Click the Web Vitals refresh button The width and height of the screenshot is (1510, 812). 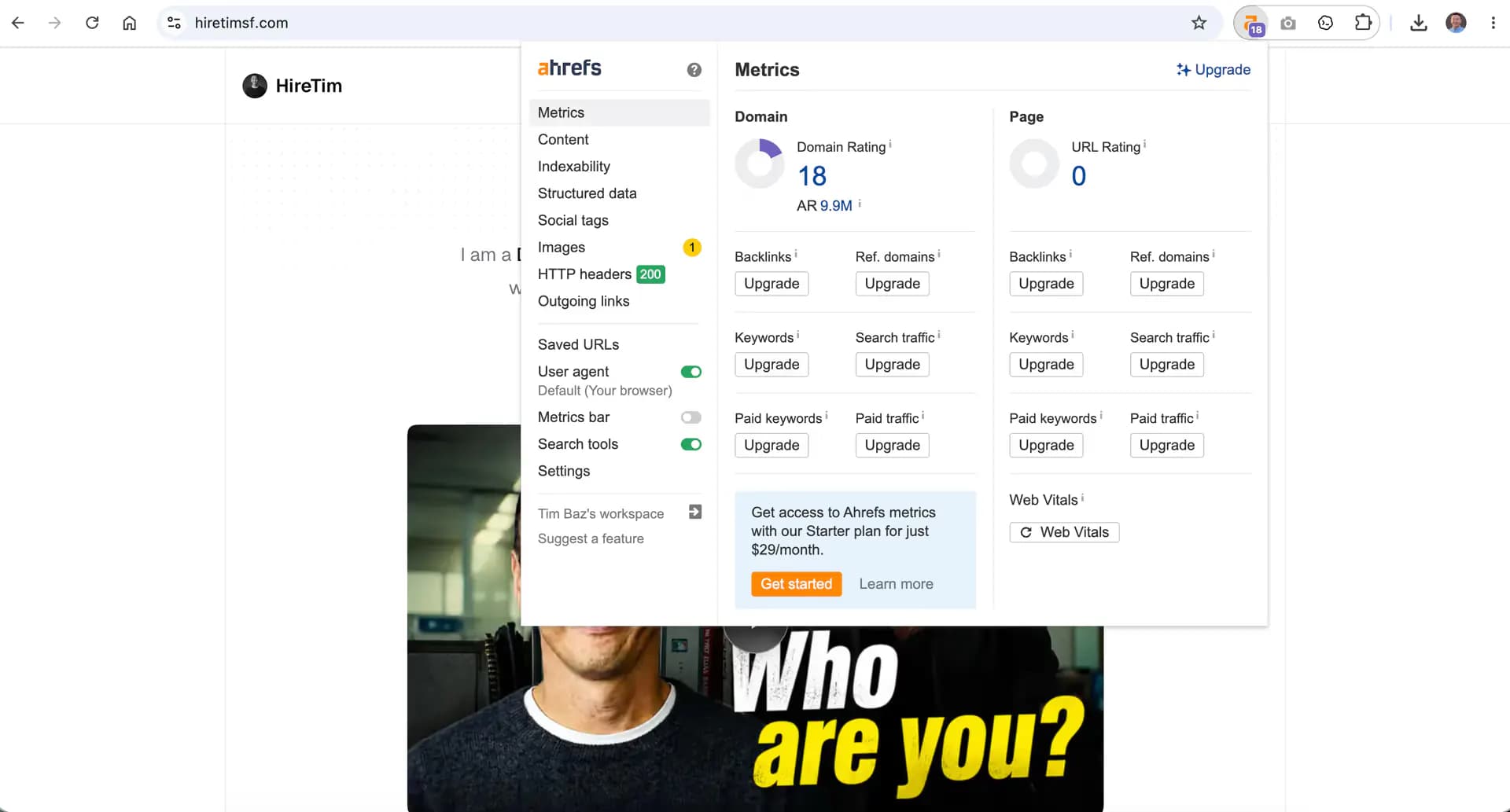pos(1064,532)
